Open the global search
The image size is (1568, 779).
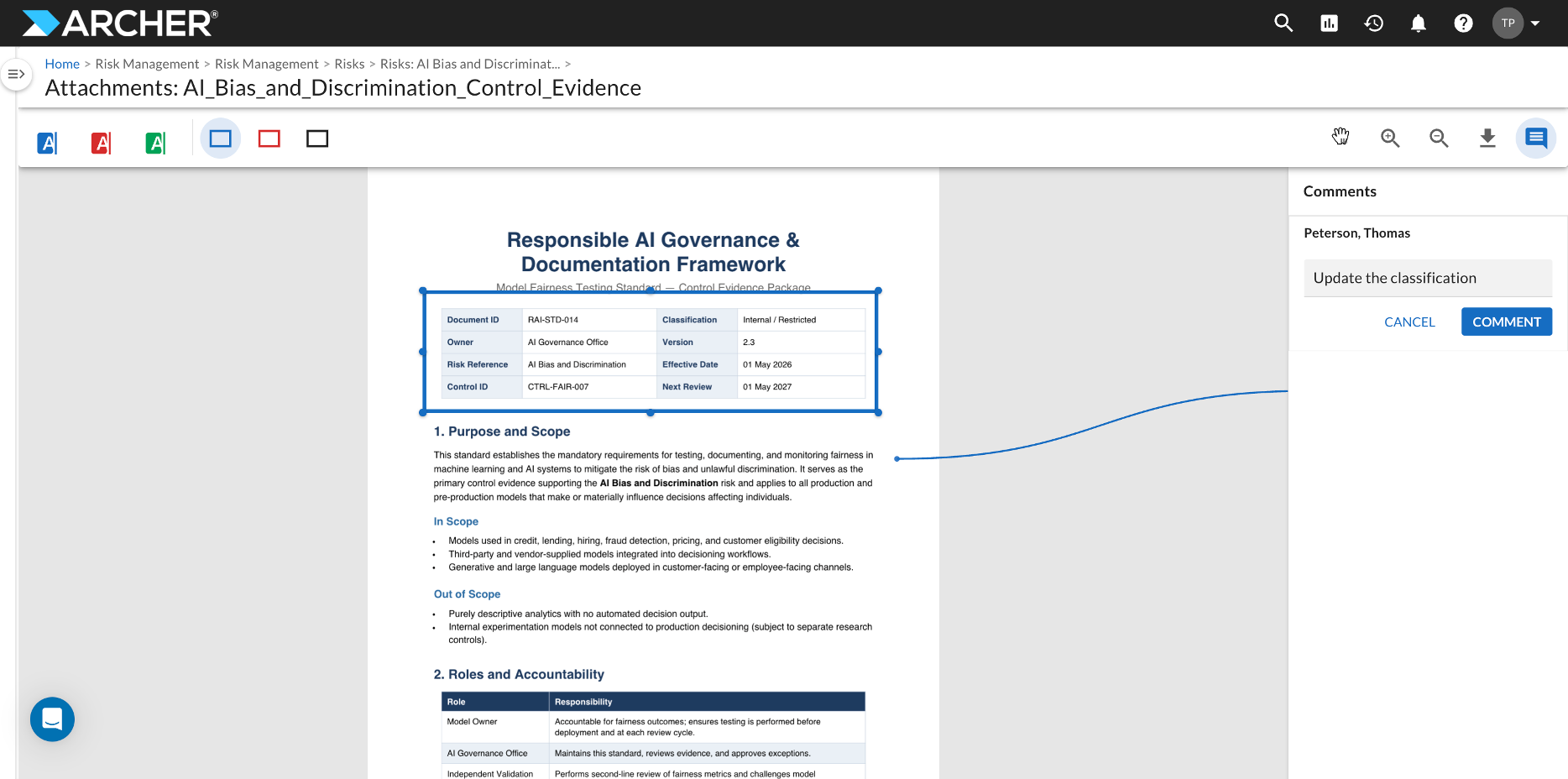pyautogui.click(x=1283, y=23)
